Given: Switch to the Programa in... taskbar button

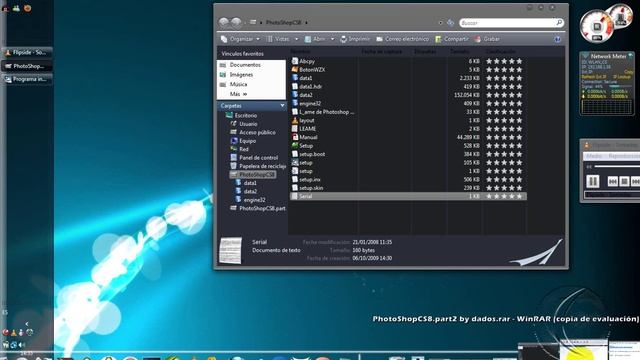Looking at the screenshot, I should coord(27,79).
